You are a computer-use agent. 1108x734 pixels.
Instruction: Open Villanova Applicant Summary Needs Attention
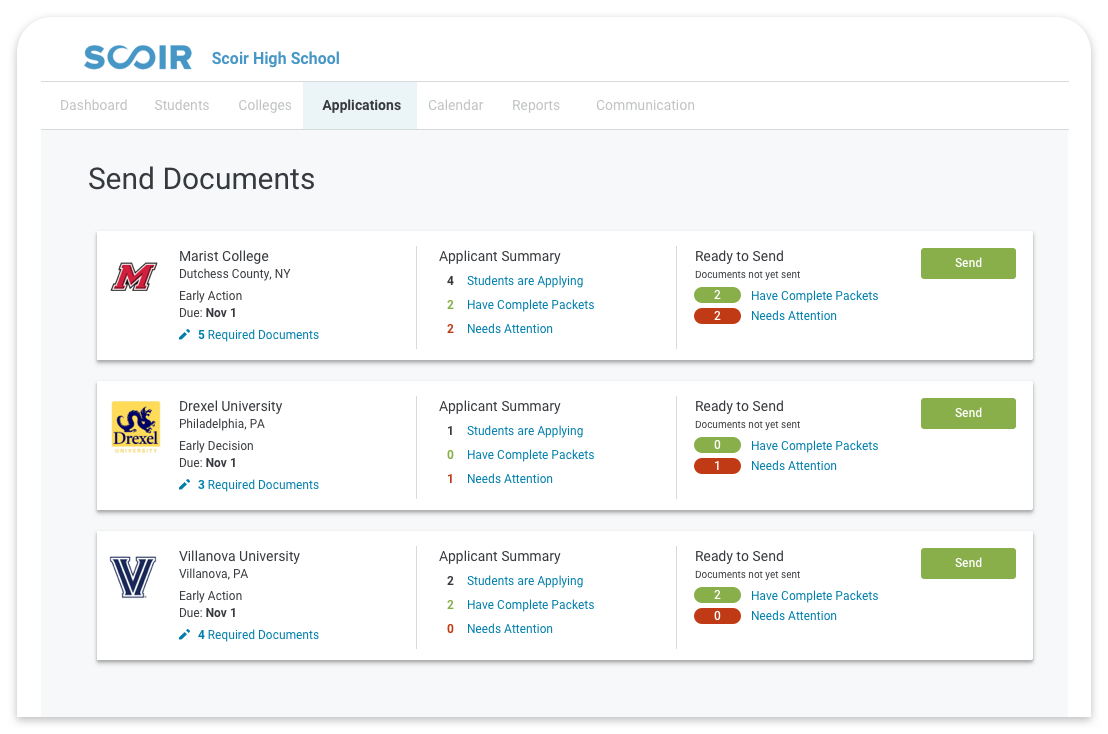[x=510, y=629]
